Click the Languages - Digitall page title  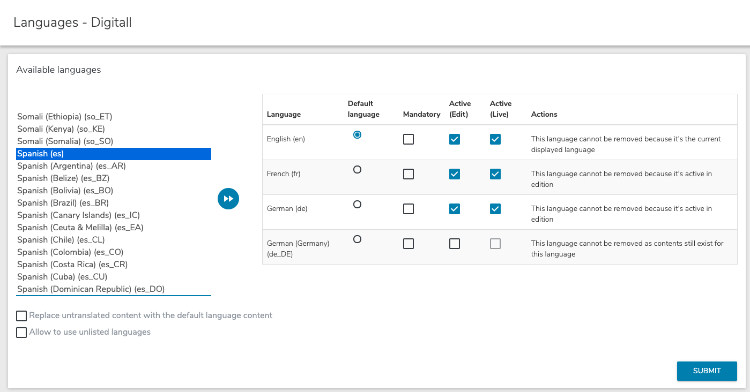[x=73, y=22]
